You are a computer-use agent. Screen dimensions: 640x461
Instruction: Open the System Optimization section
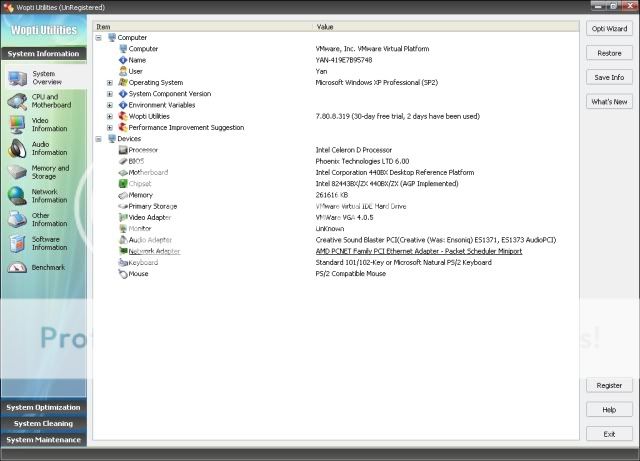[43, 408]
